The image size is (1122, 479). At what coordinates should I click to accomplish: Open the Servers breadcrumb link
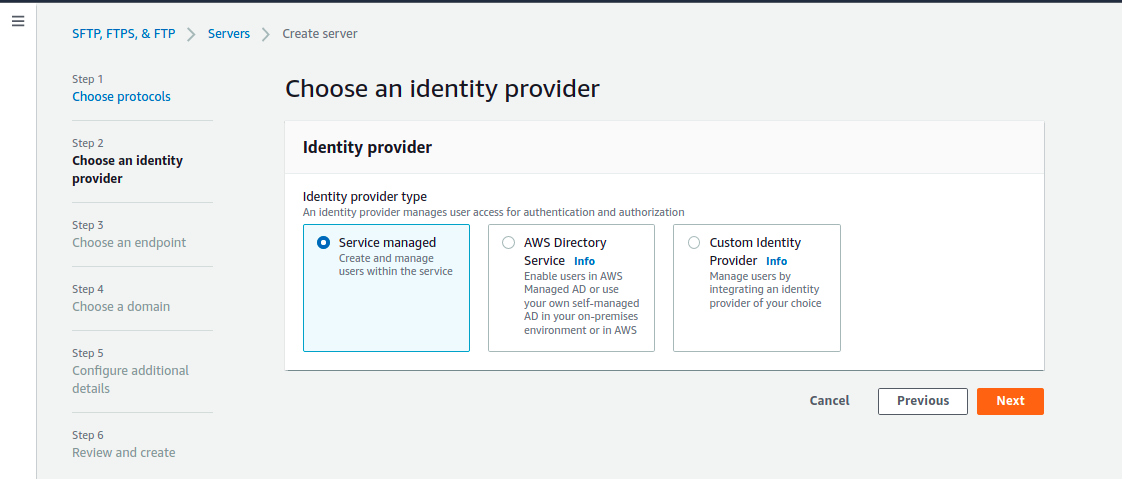coord(229,34)
